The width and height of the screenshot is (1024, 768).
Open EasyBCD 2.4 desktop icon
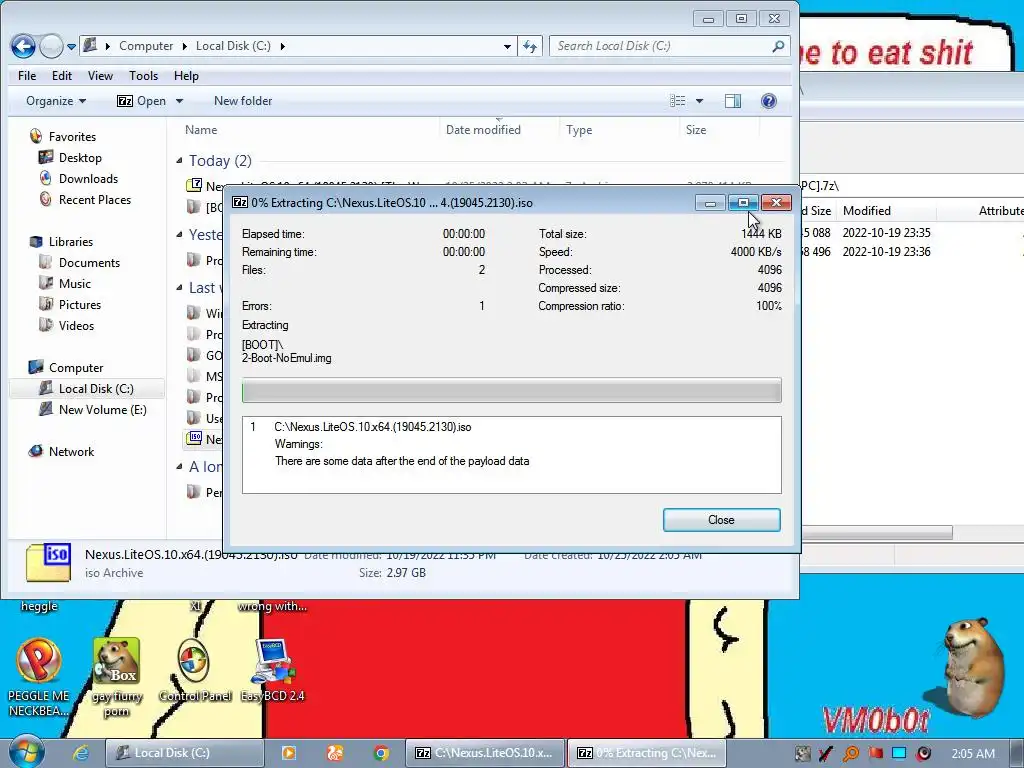tap(273, 671)
